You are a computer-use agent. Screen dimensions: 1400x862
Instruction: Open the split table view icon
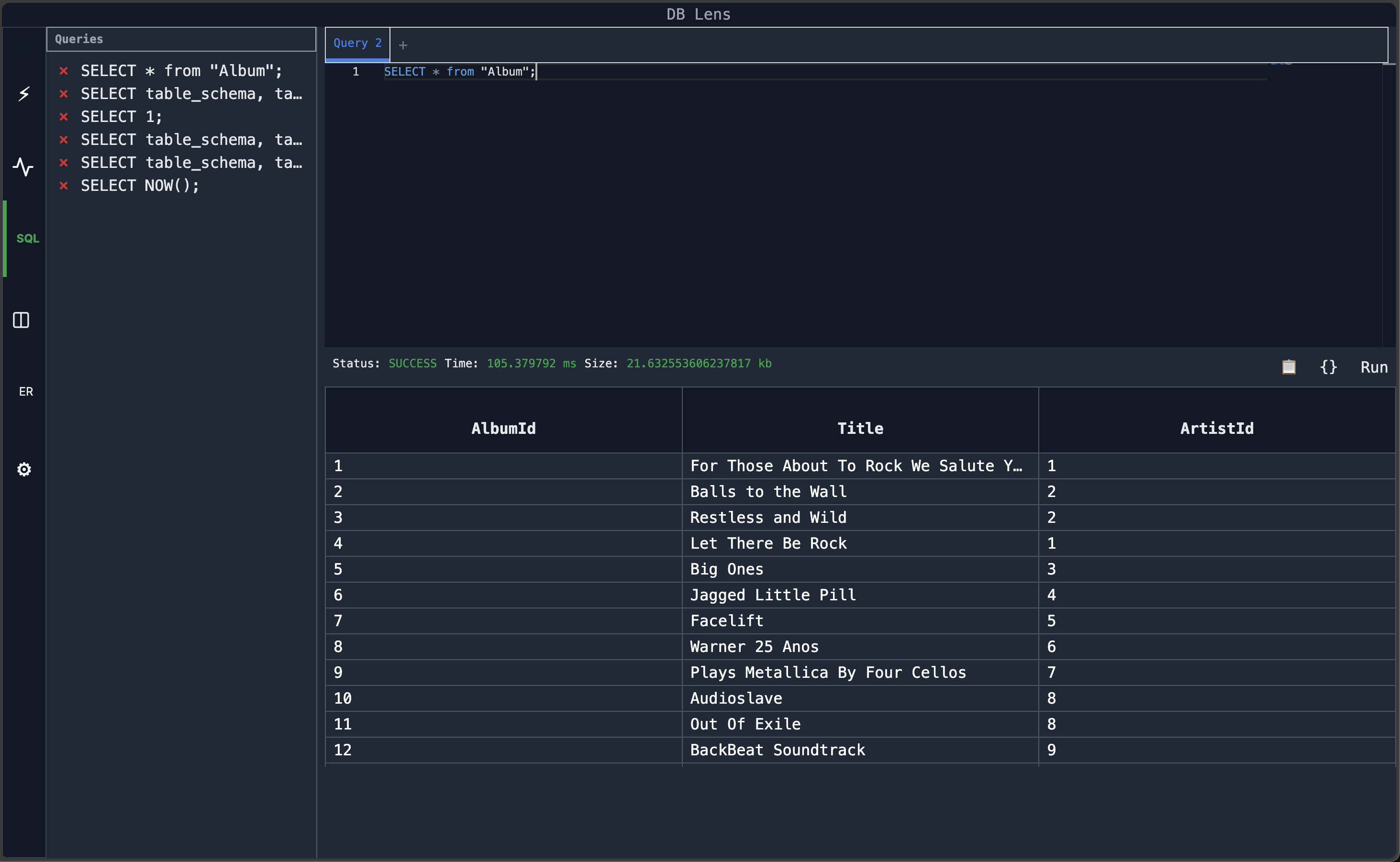point(21,320)
